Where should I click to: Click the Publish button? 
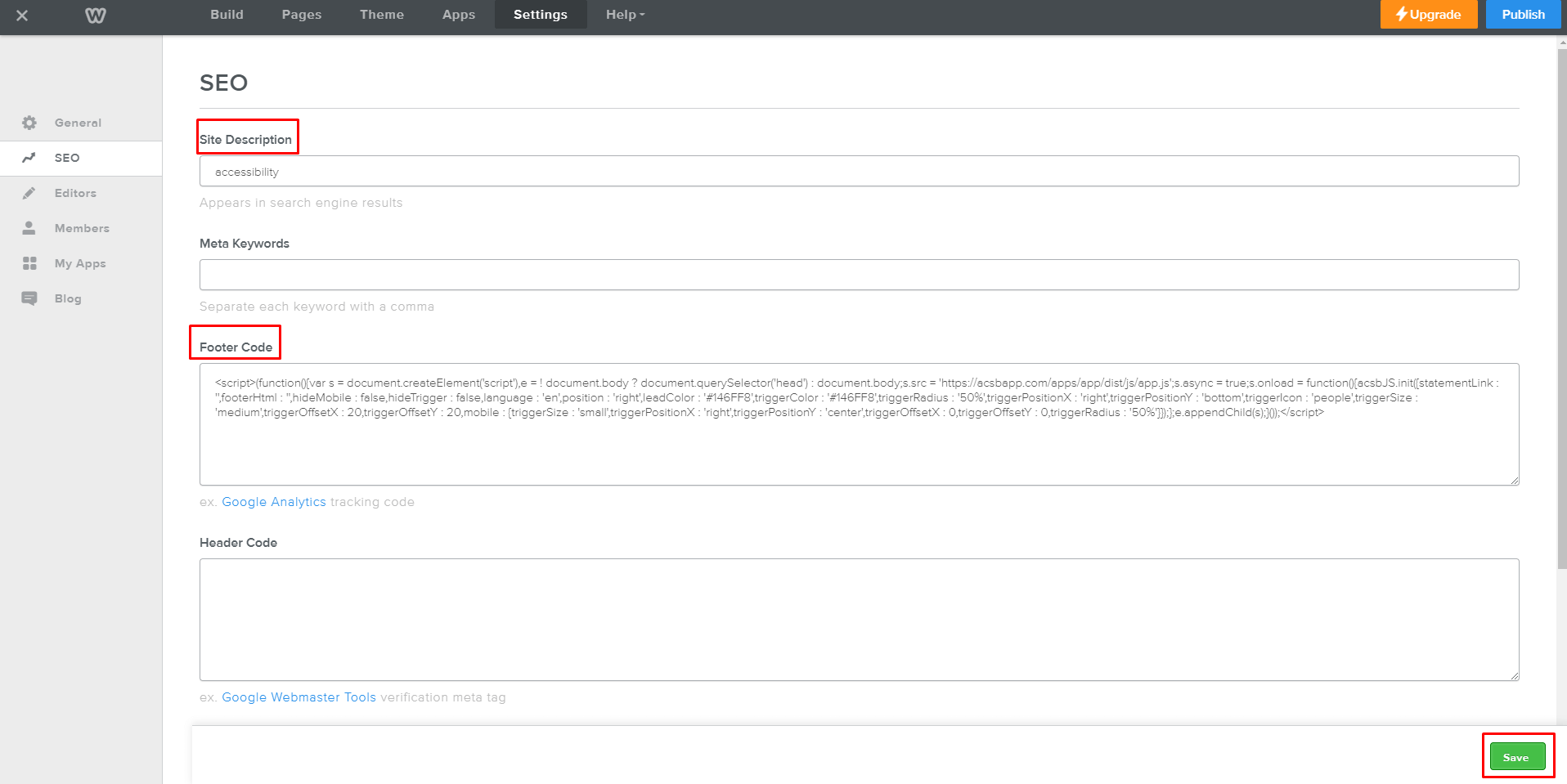(1523, 14)
